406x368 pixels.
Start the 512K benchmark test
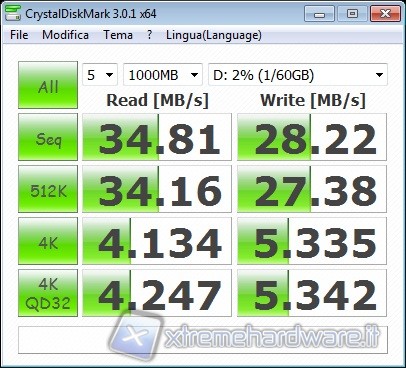[48, 189]
